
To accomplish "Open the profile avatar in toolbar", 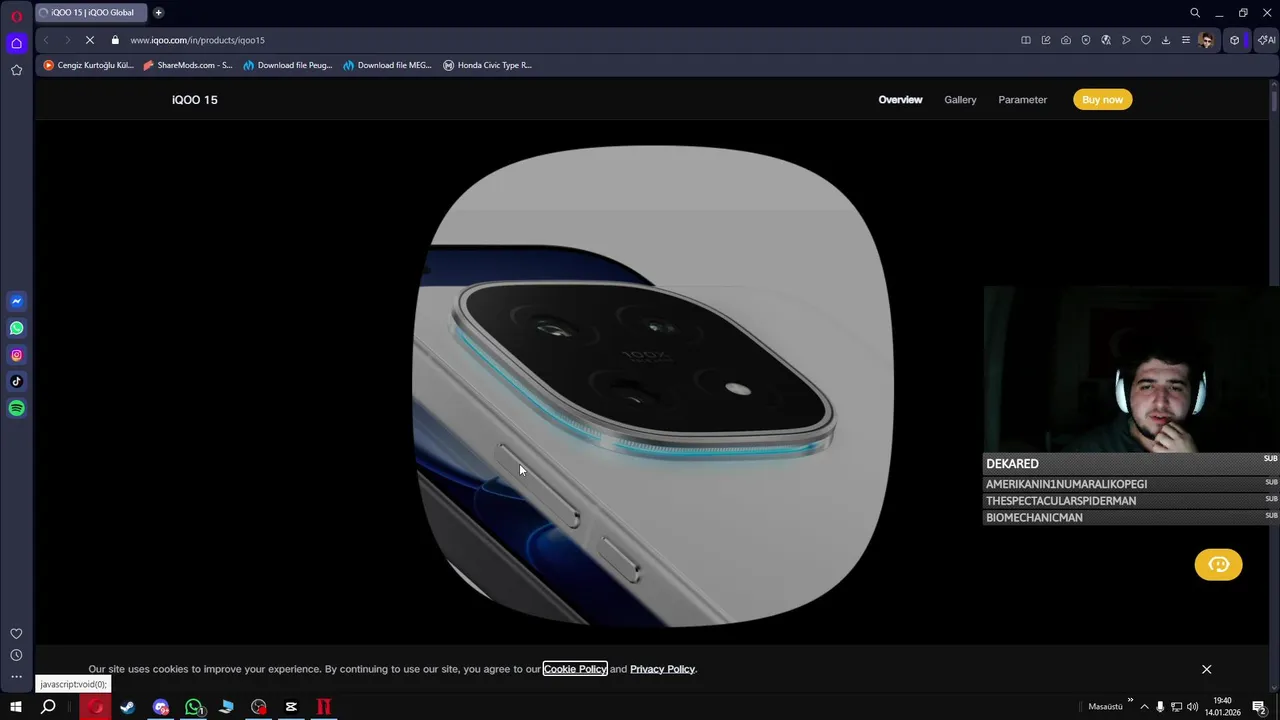I will tap(1207, 40).
